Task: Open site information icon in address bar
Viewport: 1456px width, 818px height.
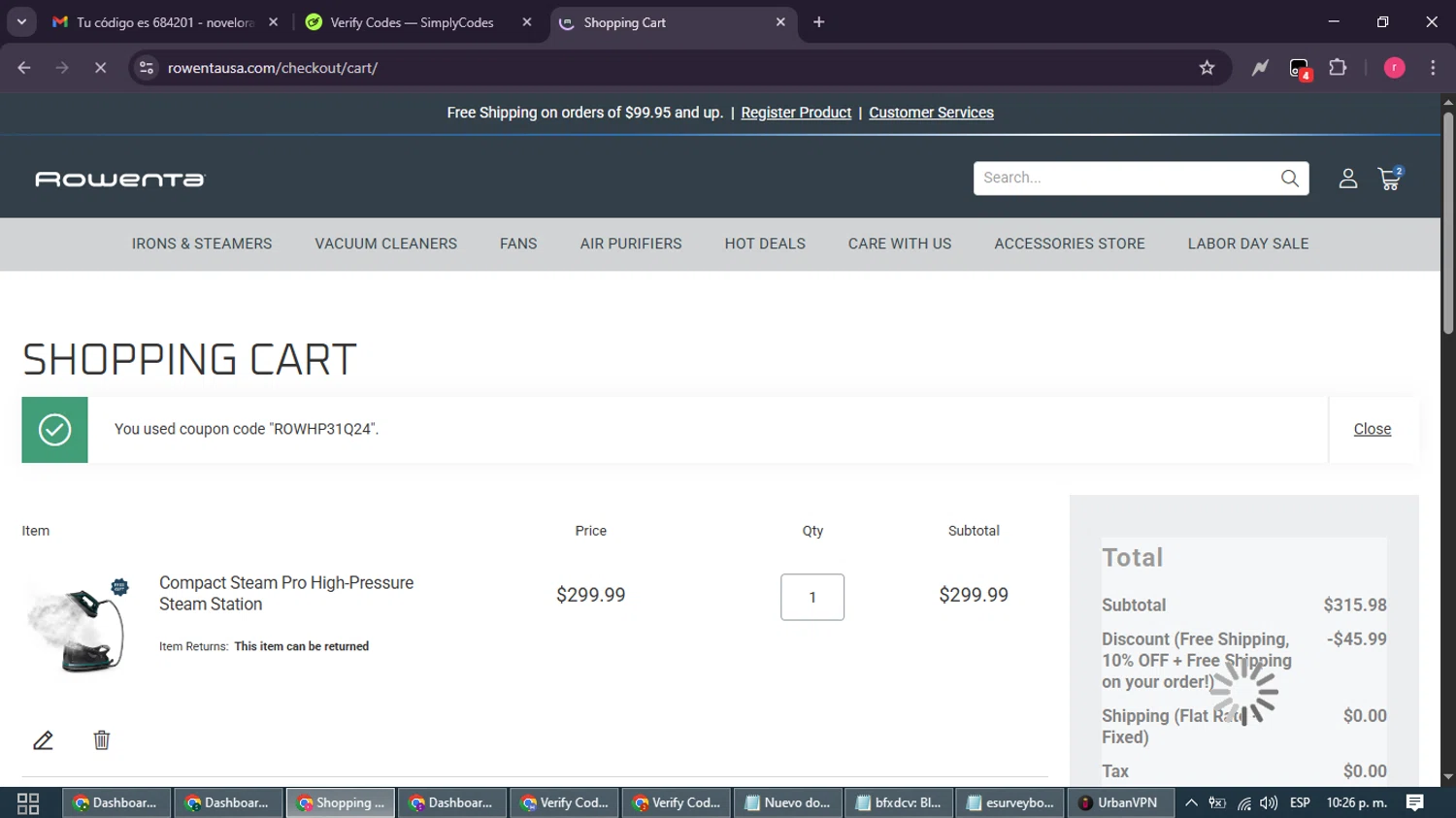Action: click(x=147, y=68)
